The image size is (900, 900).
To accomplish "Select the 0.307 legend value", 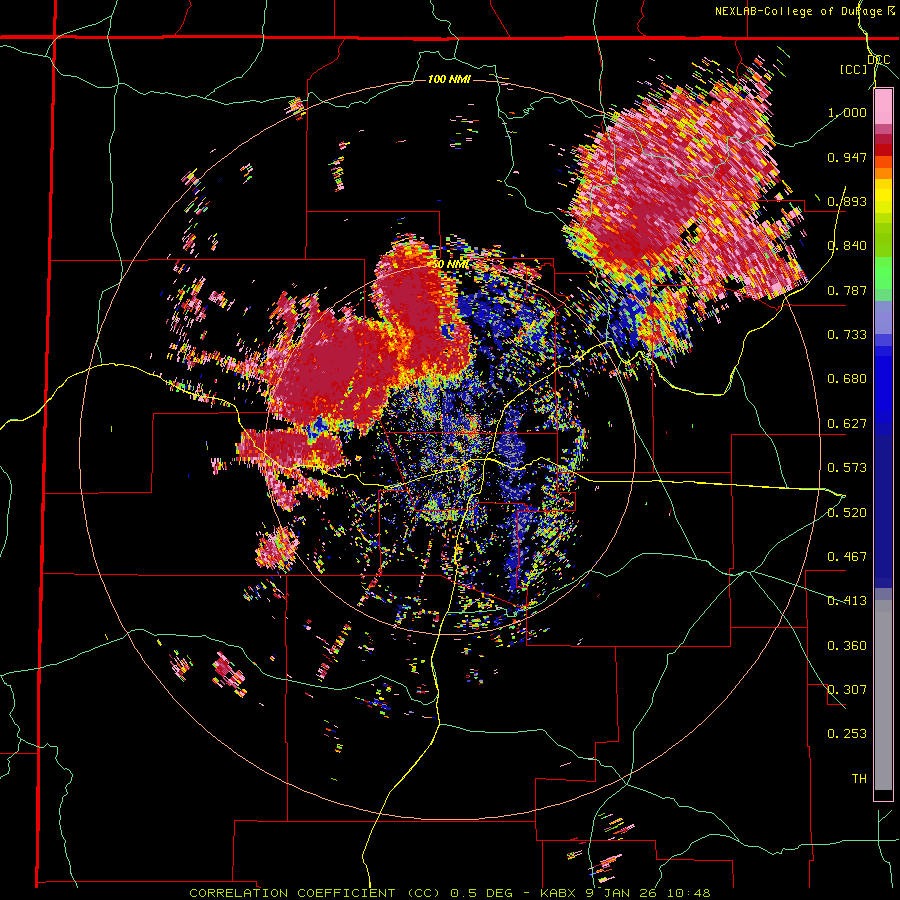I will pos(847,690).
